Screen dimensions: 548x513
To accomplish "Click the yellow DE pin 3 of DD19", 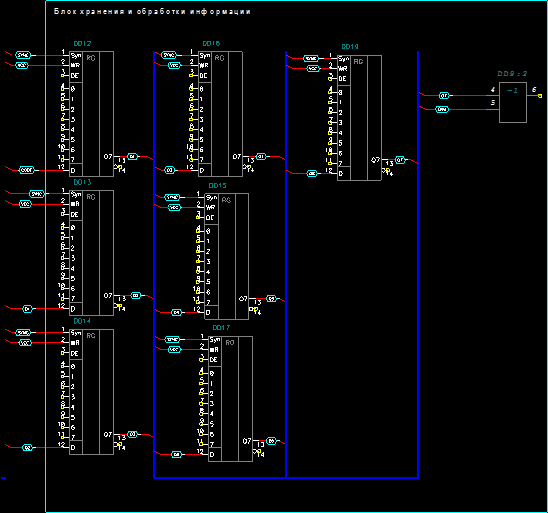I will click(x=330, y=79).
